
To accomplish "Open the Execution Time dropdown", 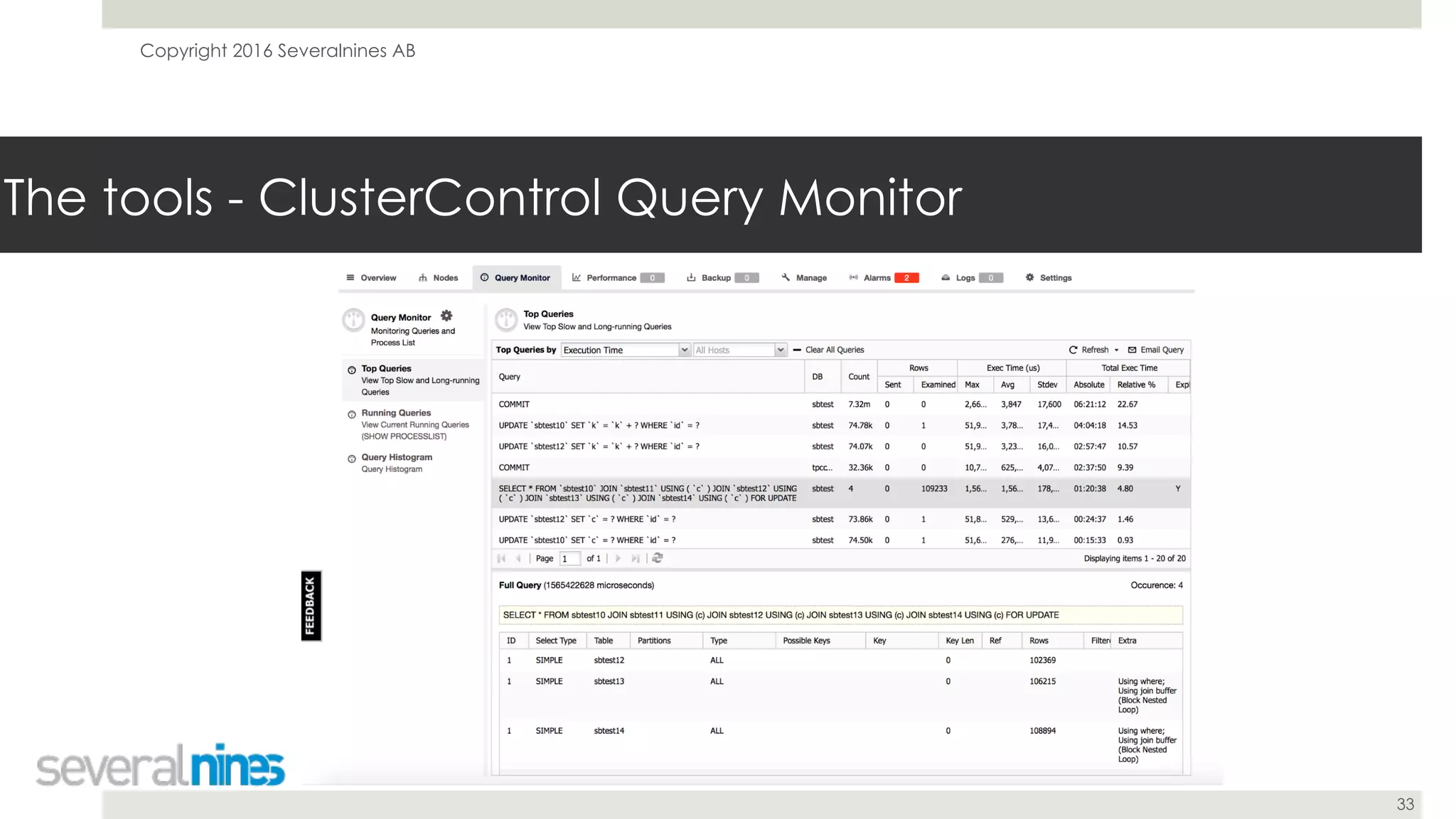I will click(x=626, y=350).
